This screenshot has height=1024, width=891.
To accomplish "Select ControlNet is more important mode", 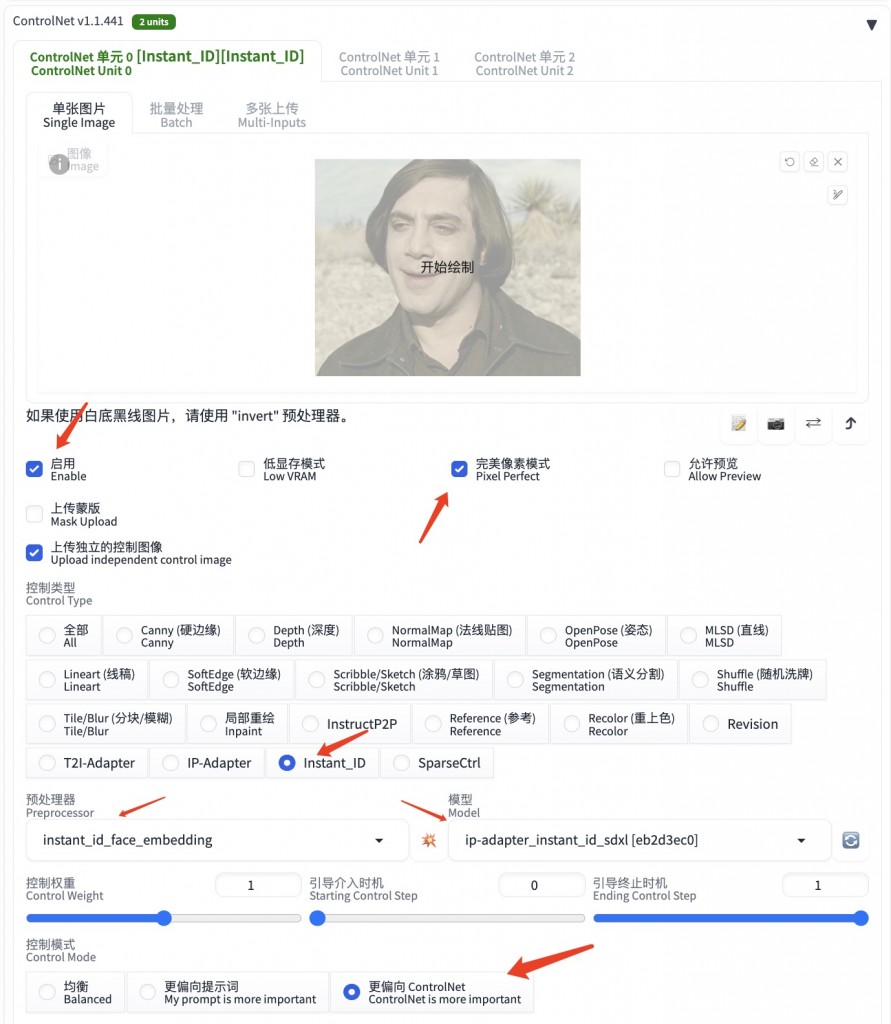I will 432,992.
